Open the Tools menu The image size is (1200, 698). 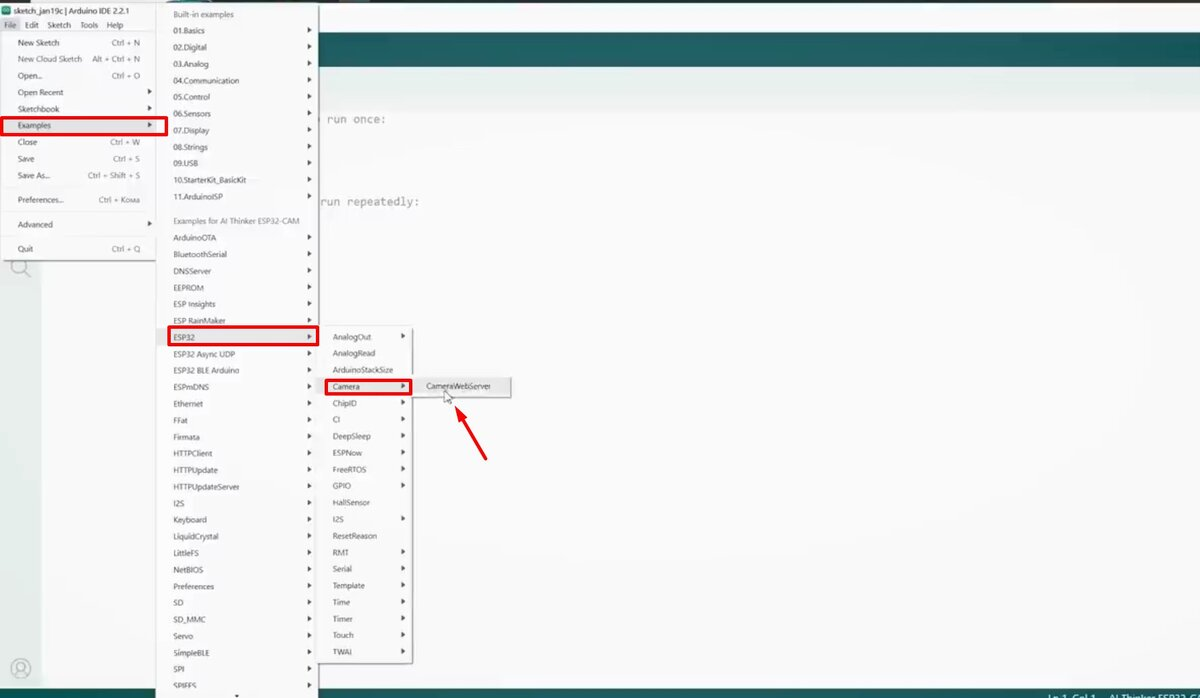click(89, 25)
